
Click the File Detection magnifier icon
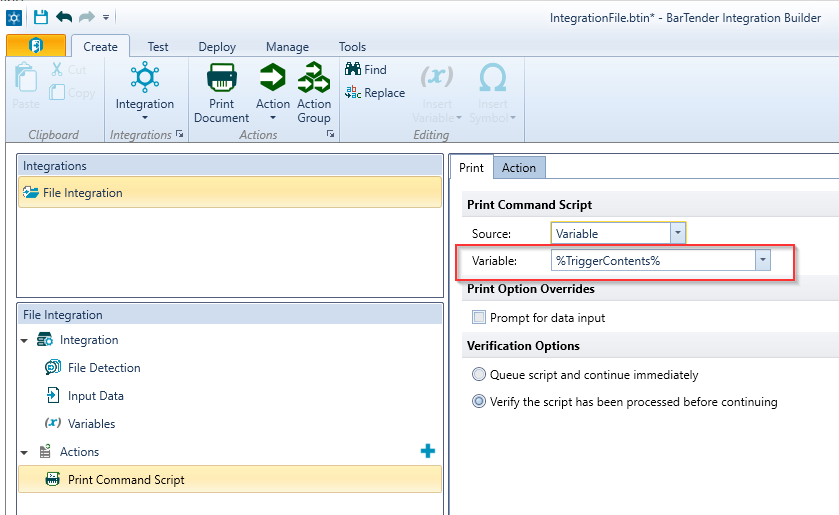pyautogui.click(x=52, y=367)
